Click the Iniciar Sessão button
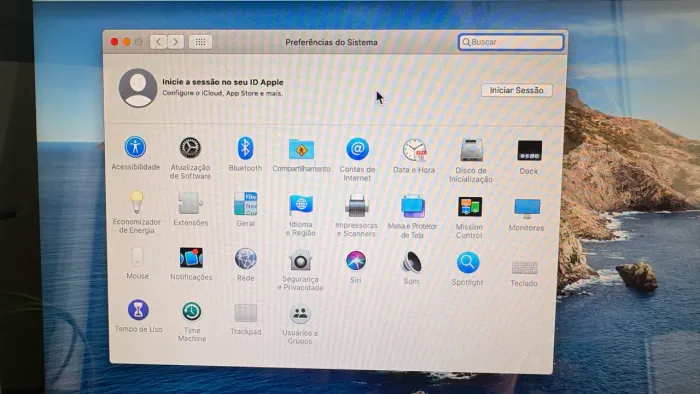This screenshot has width=700, height=394. [x=517, y=90]
